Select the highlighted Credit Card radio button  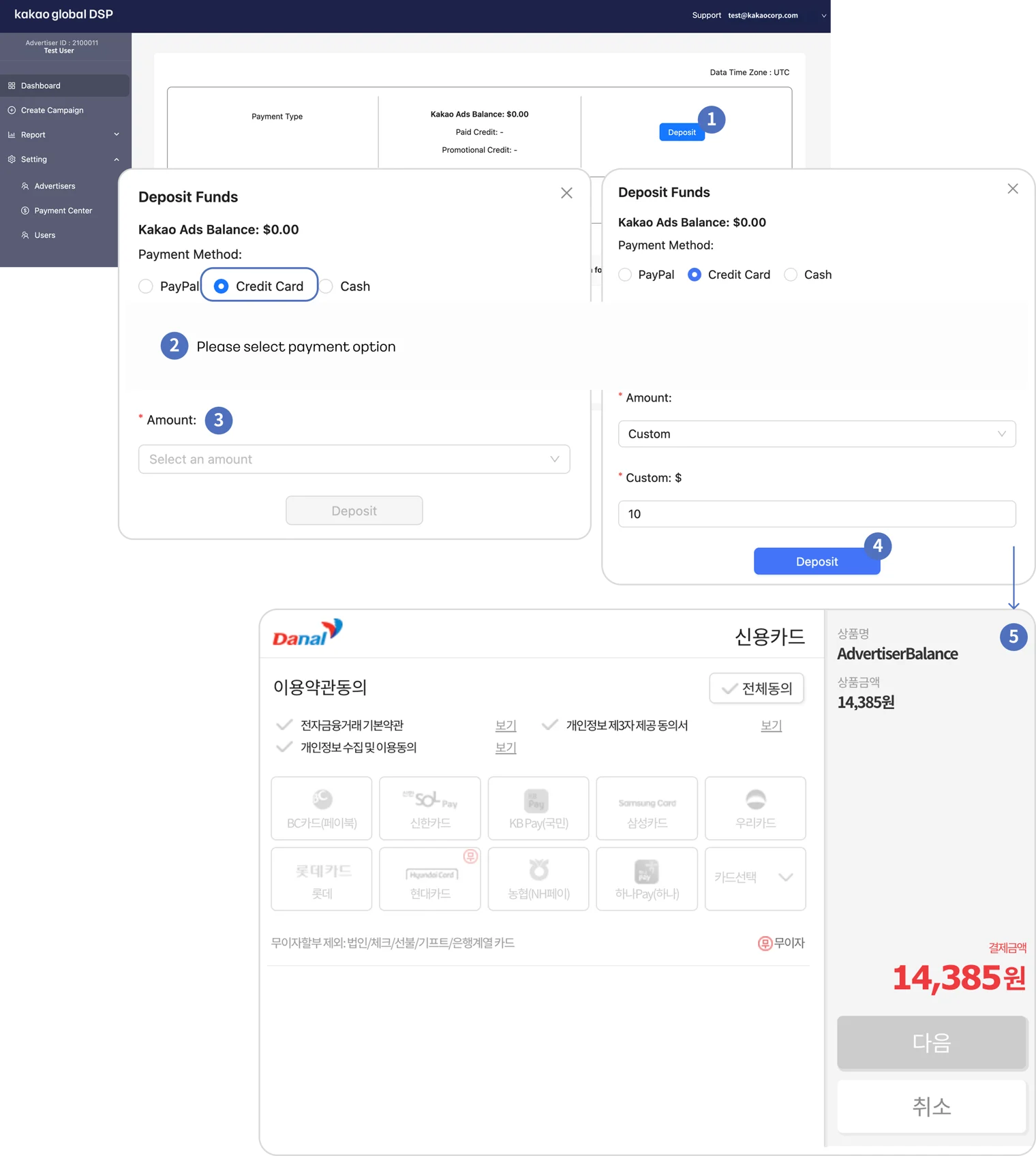point(222,286)
